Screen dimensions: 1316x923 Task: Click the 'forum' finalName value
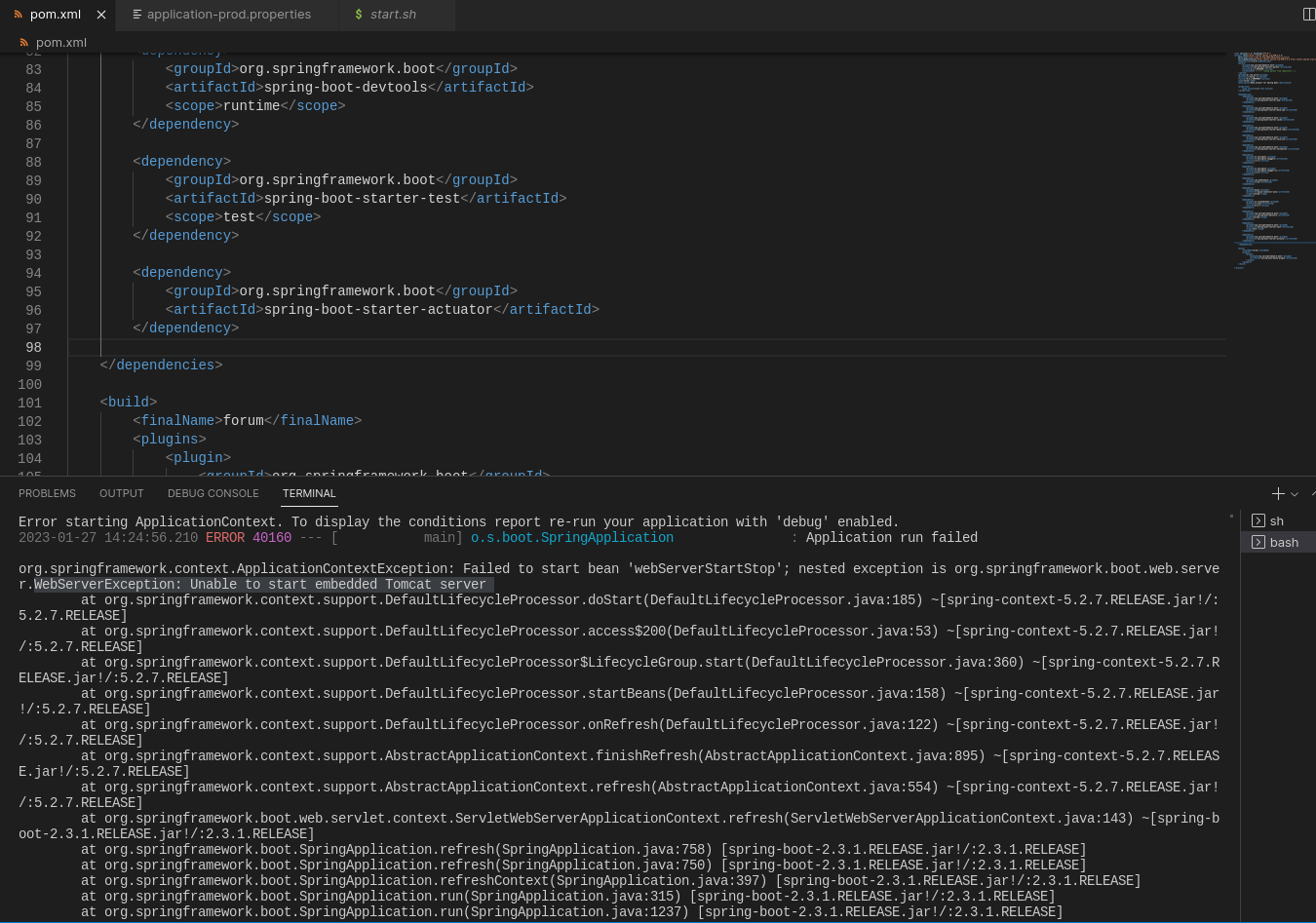pyautogui.click(x=244, y=420)
